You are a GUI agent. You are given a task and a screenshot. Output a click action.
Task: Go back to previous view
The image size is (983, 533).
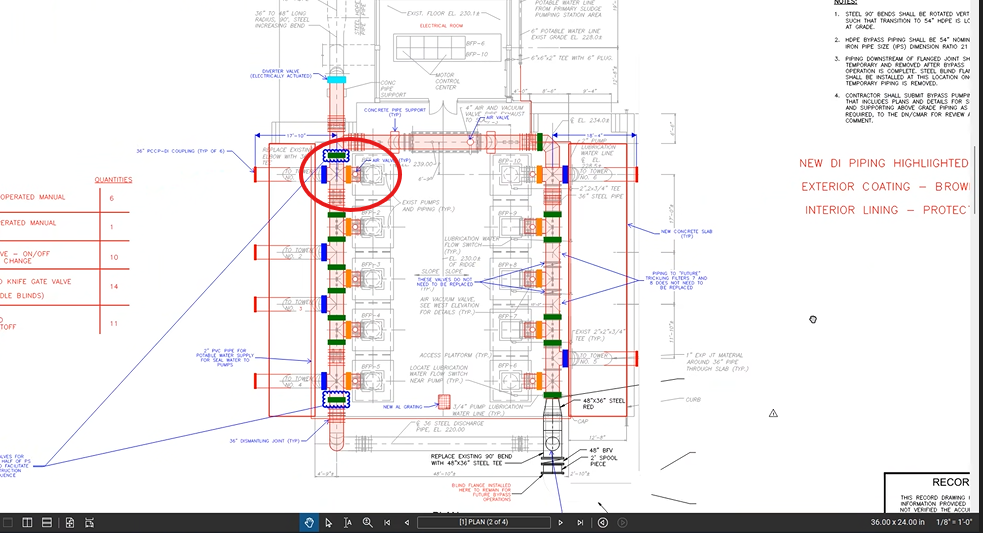[603, 522]
